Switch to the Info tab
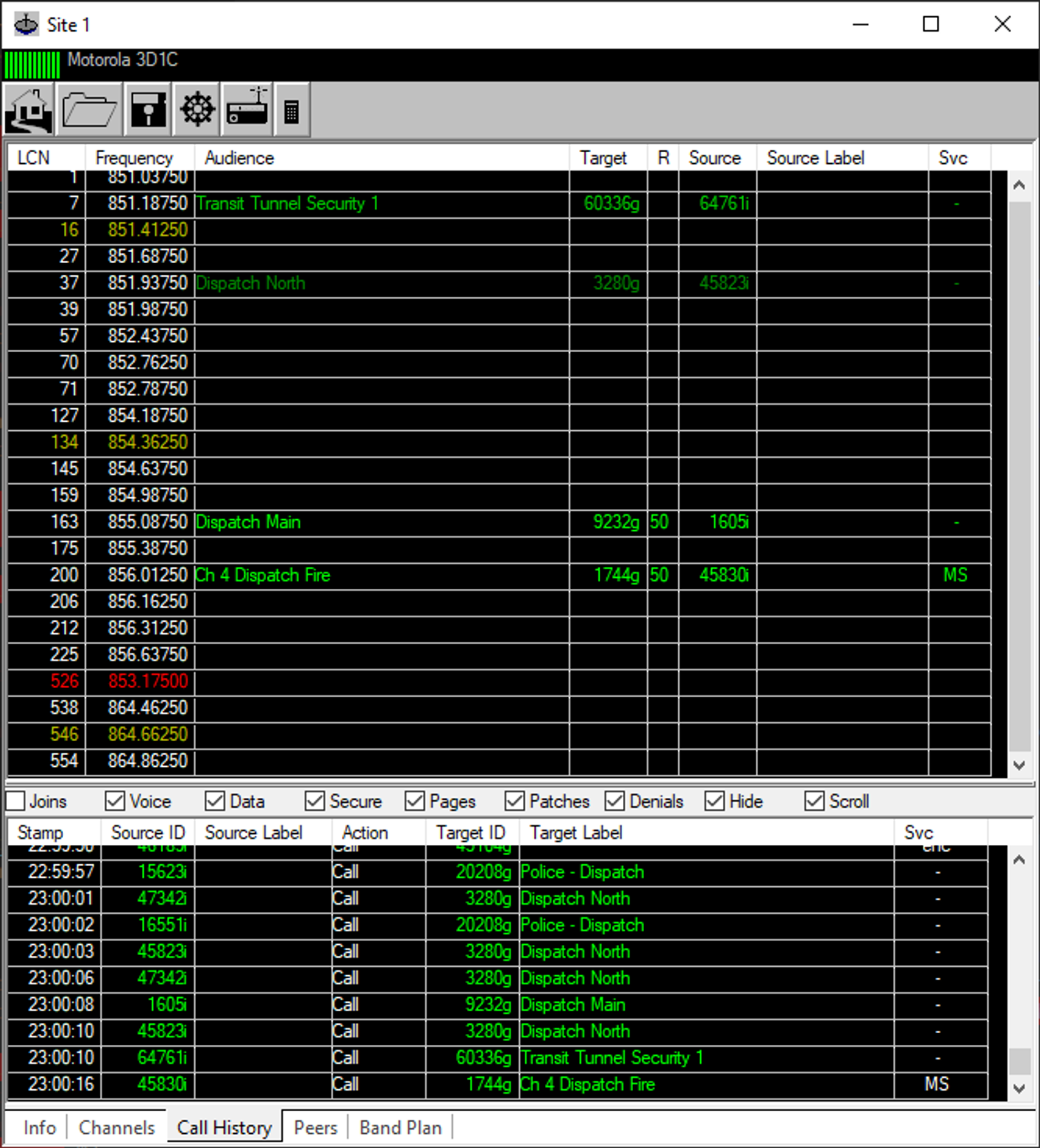This screenshot has height=1148, width=1040. pos(39,1127)
